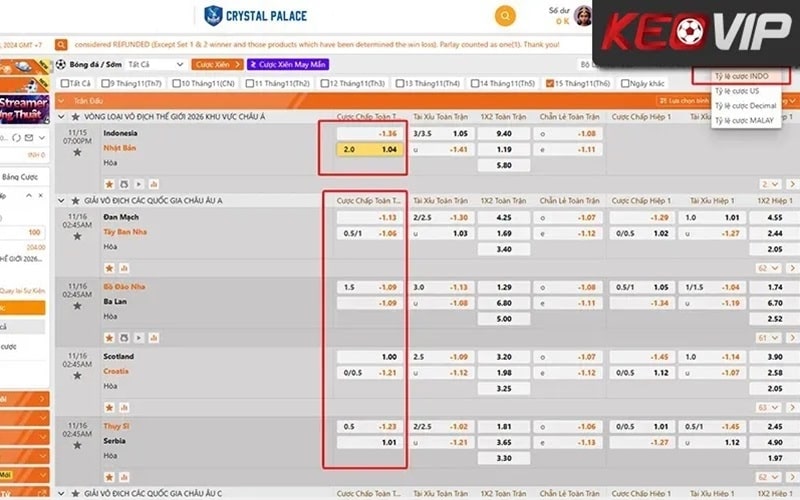Open live TV icon in Bồ Đào Nha row

pos(124,338)
